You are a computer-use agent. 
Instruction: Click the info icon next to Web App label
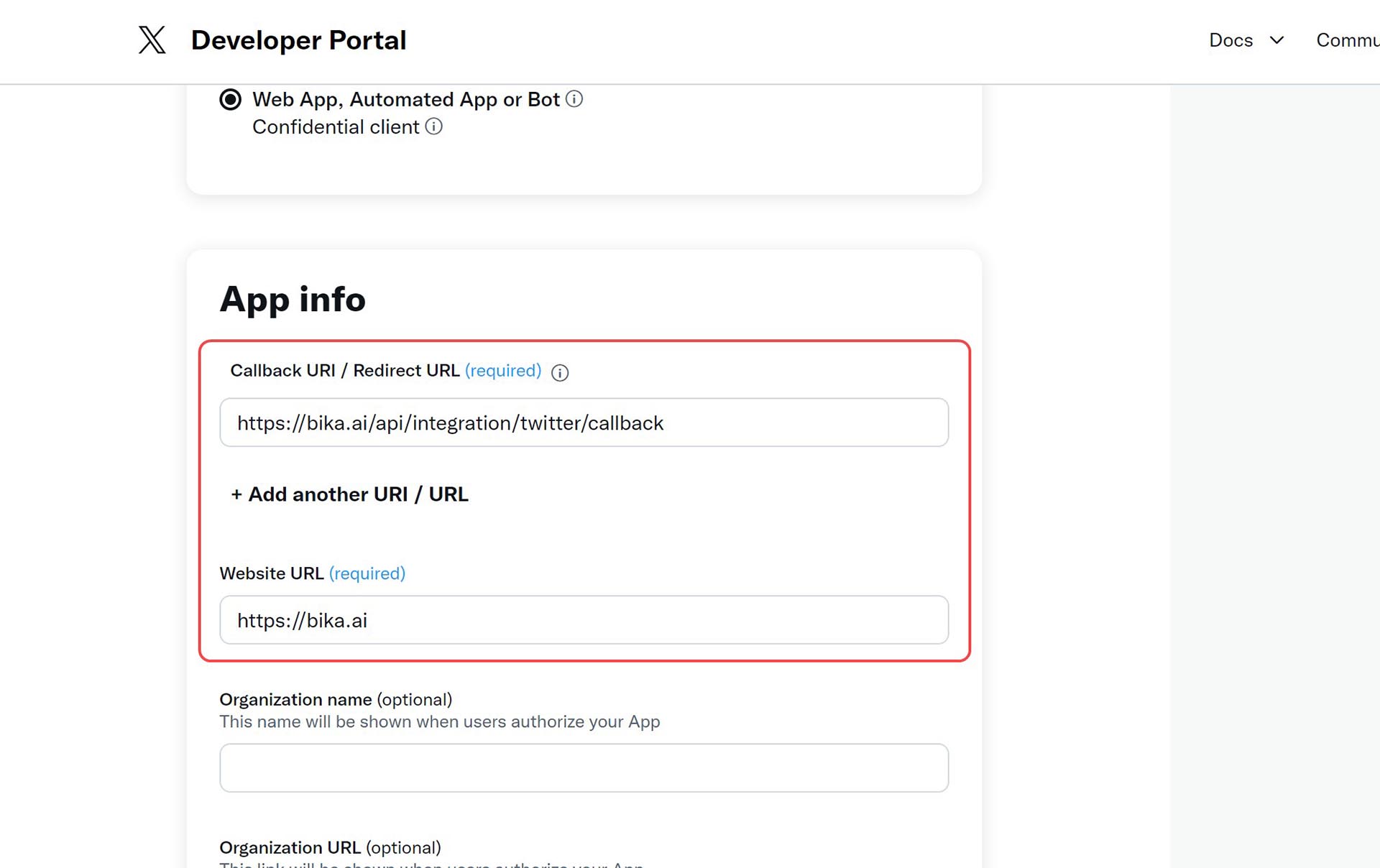pos(575,99)
